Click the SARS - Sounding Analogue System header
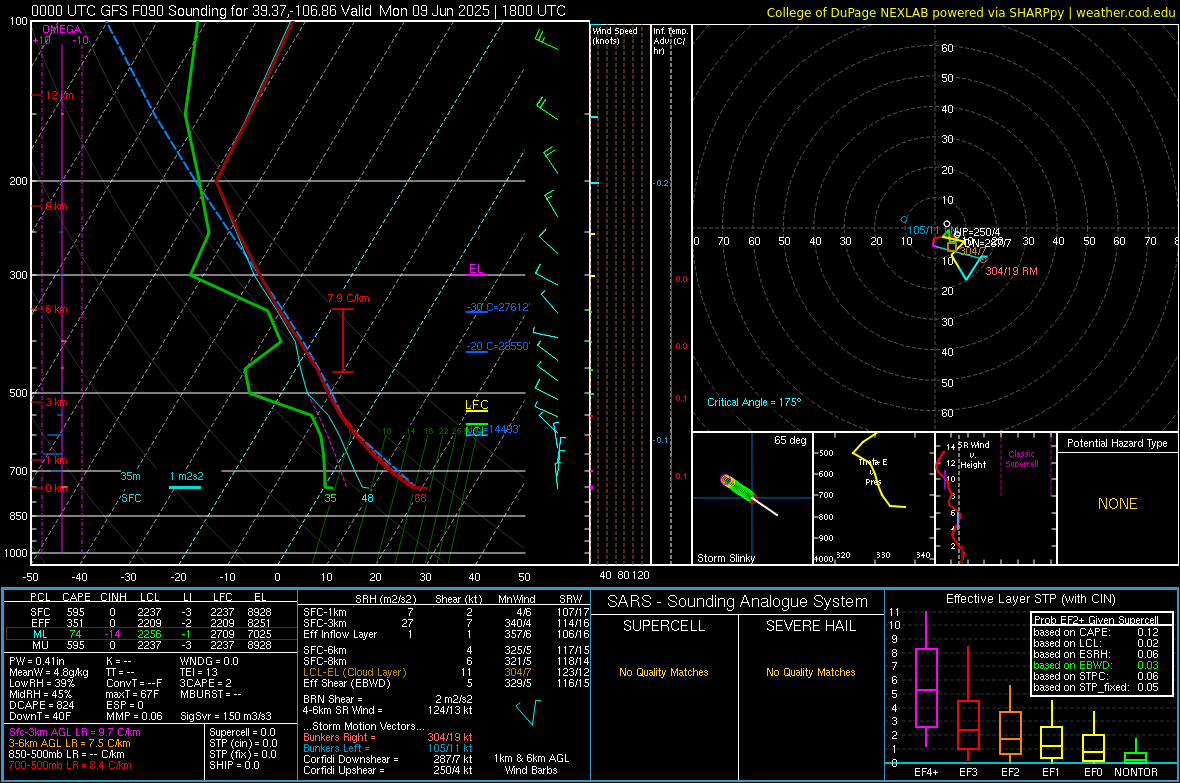This screenshot has height=783, width=1180. (738, 602)
